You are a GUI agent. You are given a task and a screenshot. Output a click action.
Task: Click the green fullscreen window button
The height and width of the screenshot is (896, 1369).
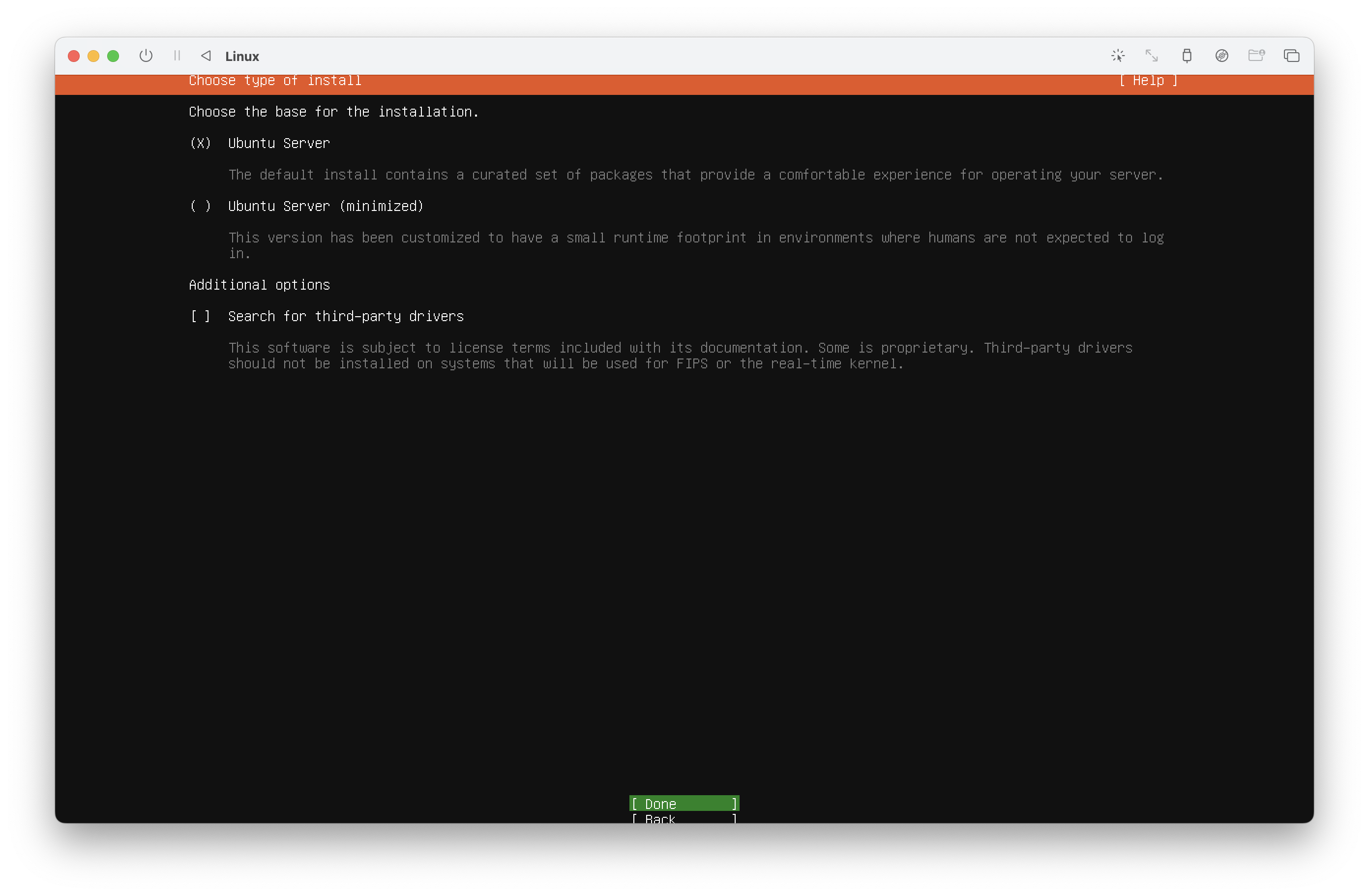(113, 56)
